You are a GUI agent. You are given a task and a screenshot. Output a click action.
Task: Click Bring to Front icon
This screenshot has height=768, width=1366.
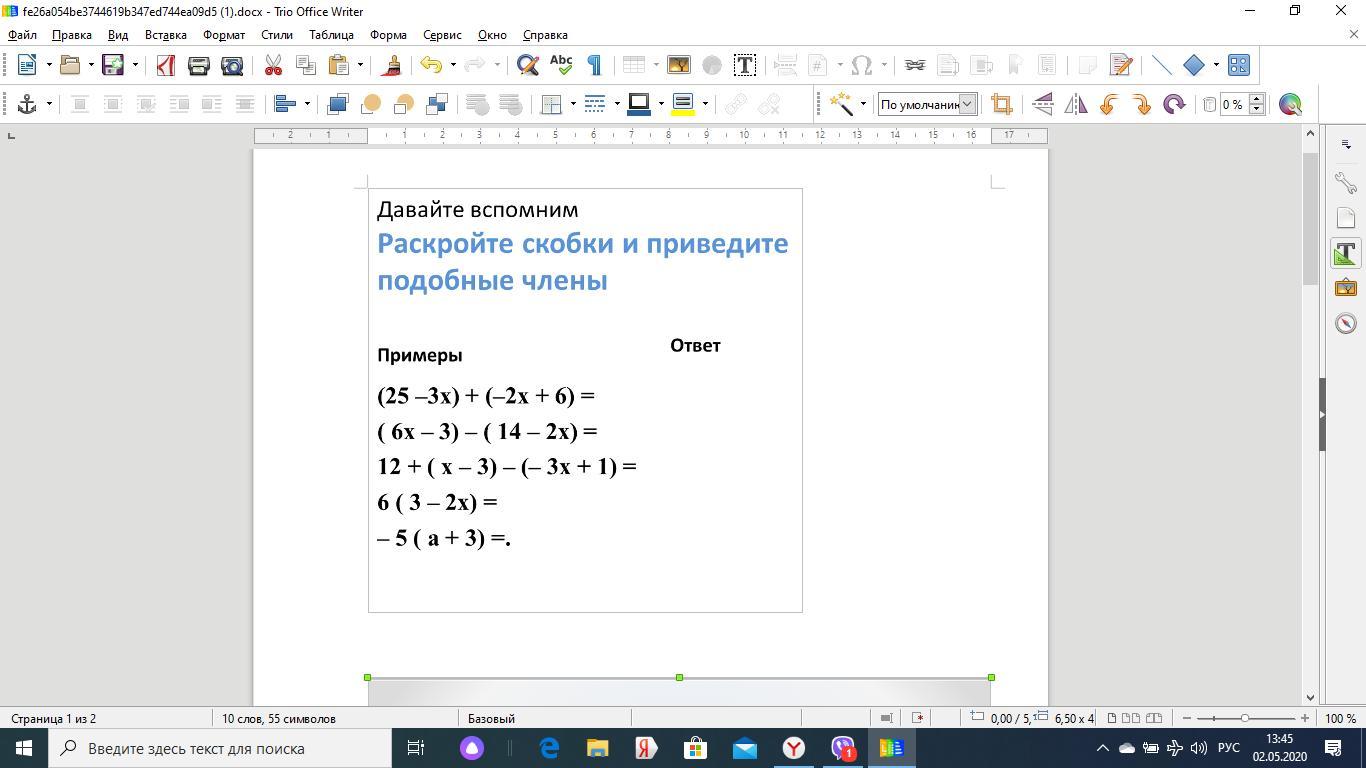(338, 104)
